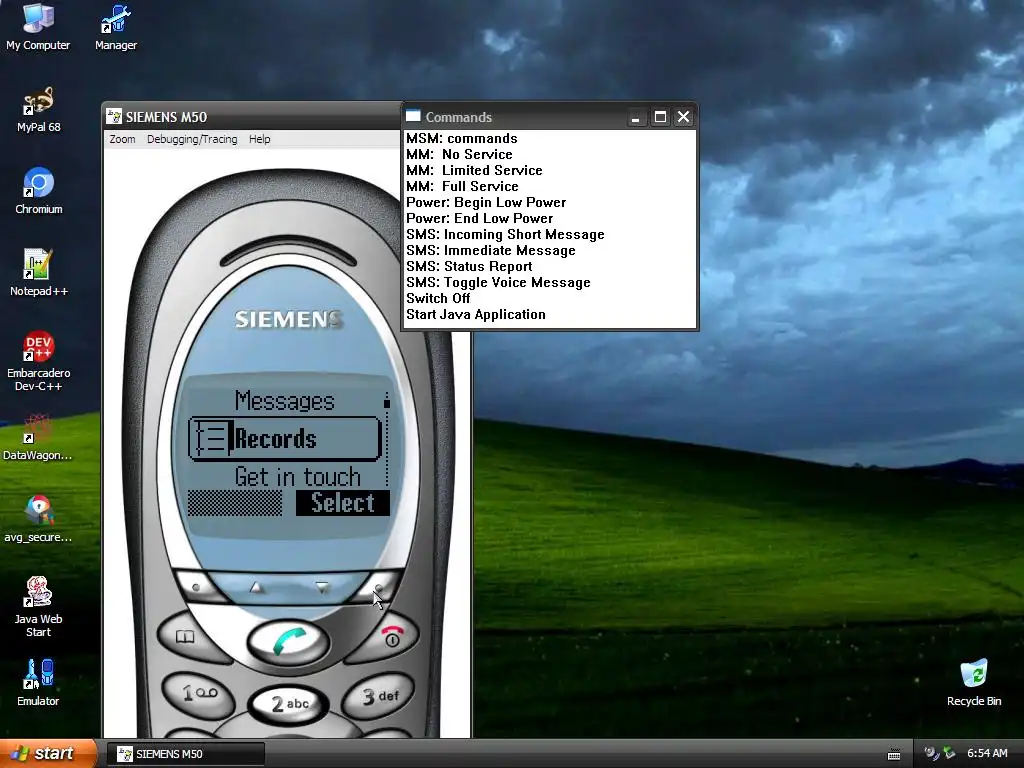
Task: Open the Manager desktop icon
Action: click(x=116, y=26)
